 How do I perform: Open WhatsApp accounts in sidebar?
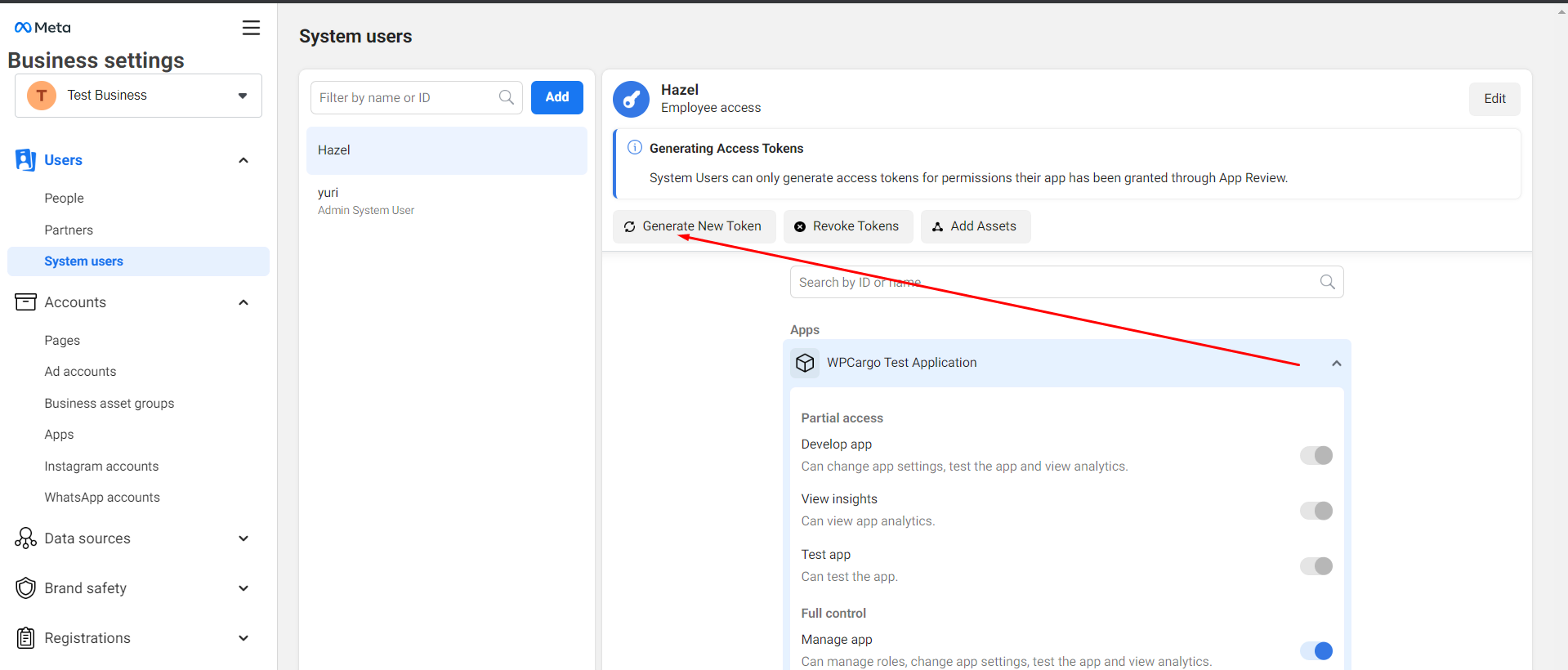(x=102, y=498)
